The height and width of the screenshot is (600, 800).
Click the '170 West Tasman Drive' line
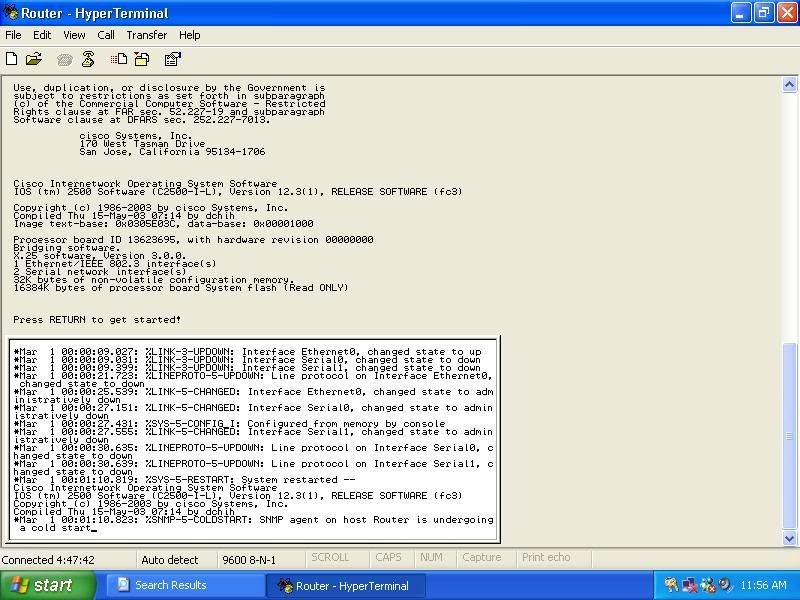point(142,144)
